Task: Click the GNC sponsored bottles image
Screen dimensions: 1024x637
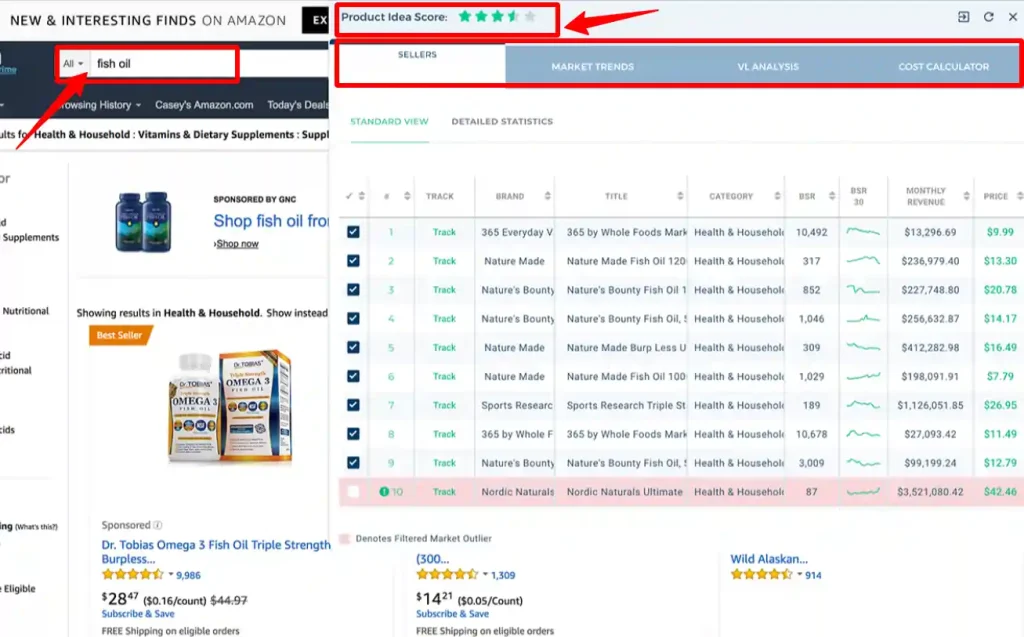Action: tap(143, 222)
